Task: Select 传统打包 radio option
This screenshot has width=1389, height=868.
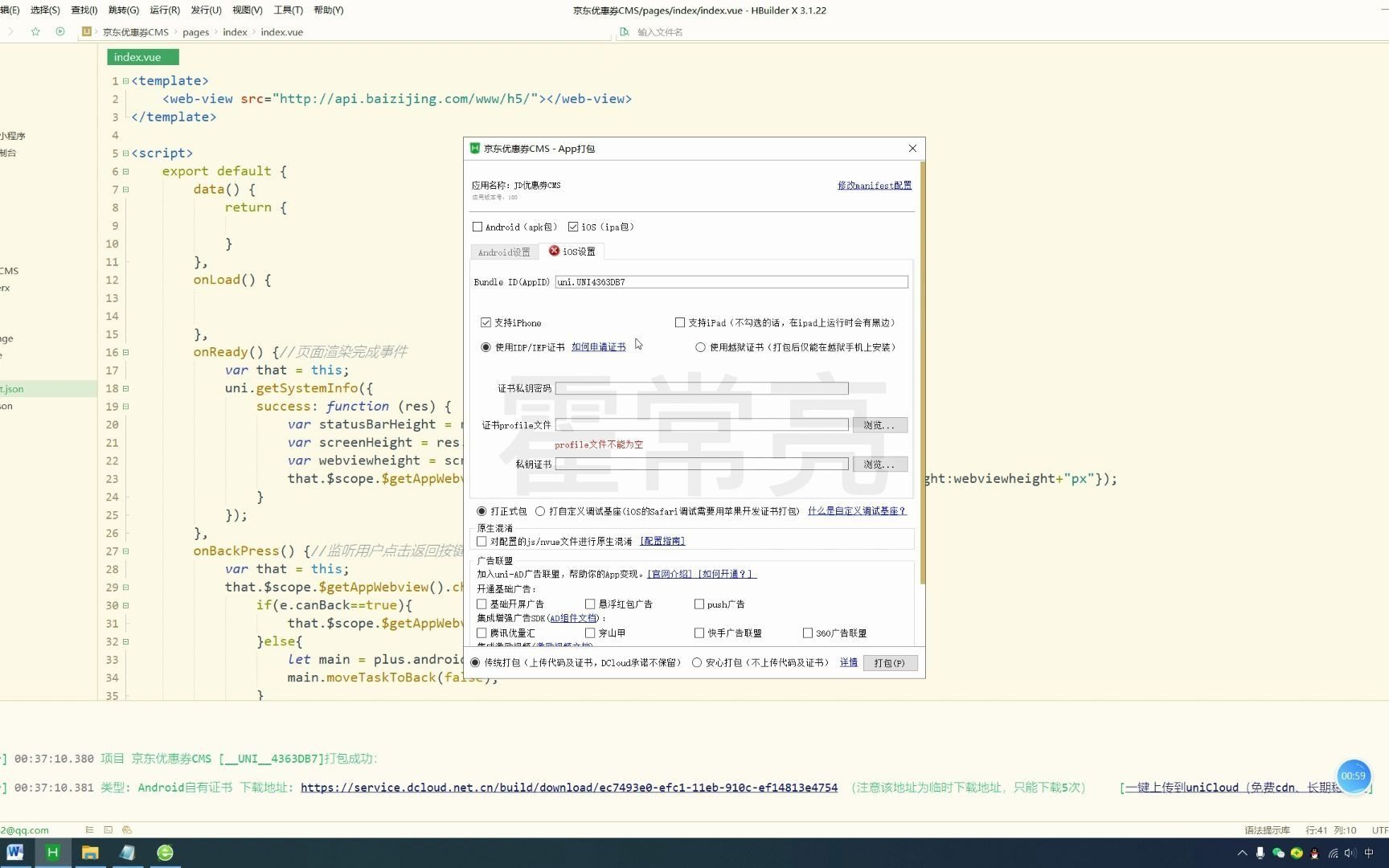Action: pos(475,663)
